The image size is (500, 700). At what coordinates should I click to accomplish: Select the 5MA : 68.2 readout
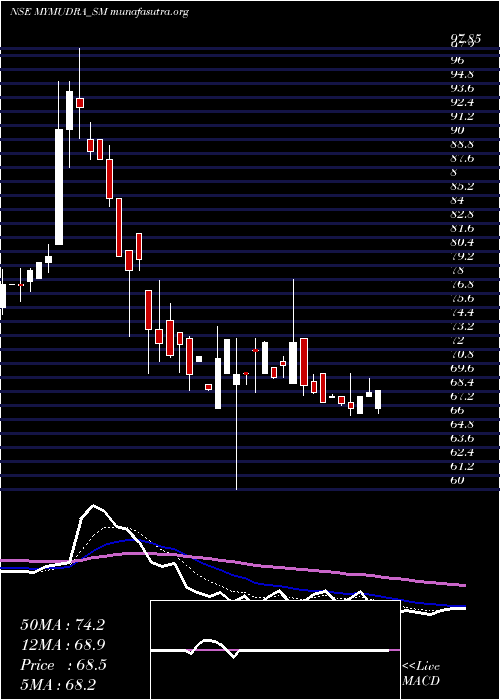pos(59,684)
